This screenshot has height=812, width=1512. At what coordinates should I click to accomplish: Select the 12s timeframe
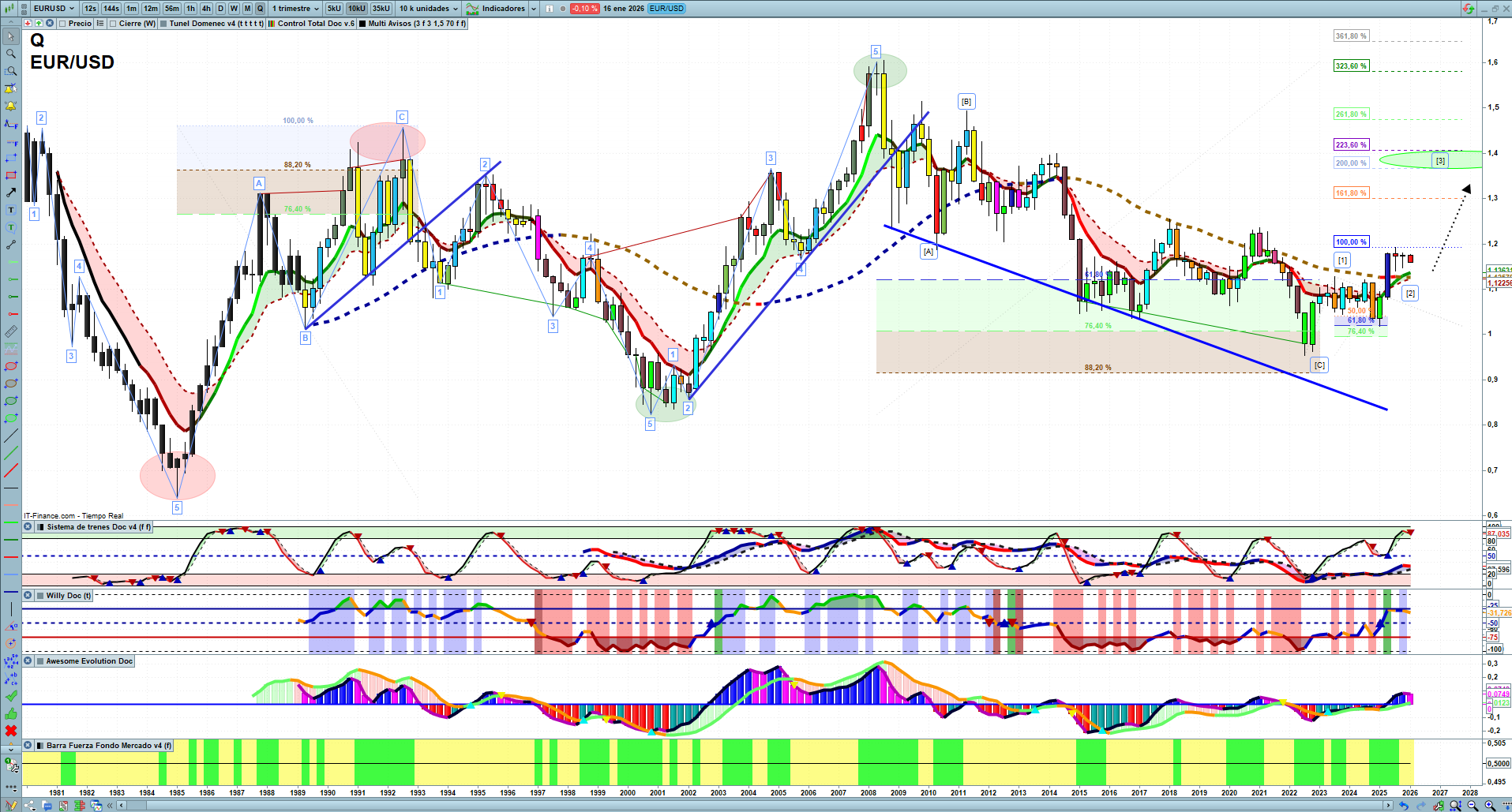coord(90,9)
